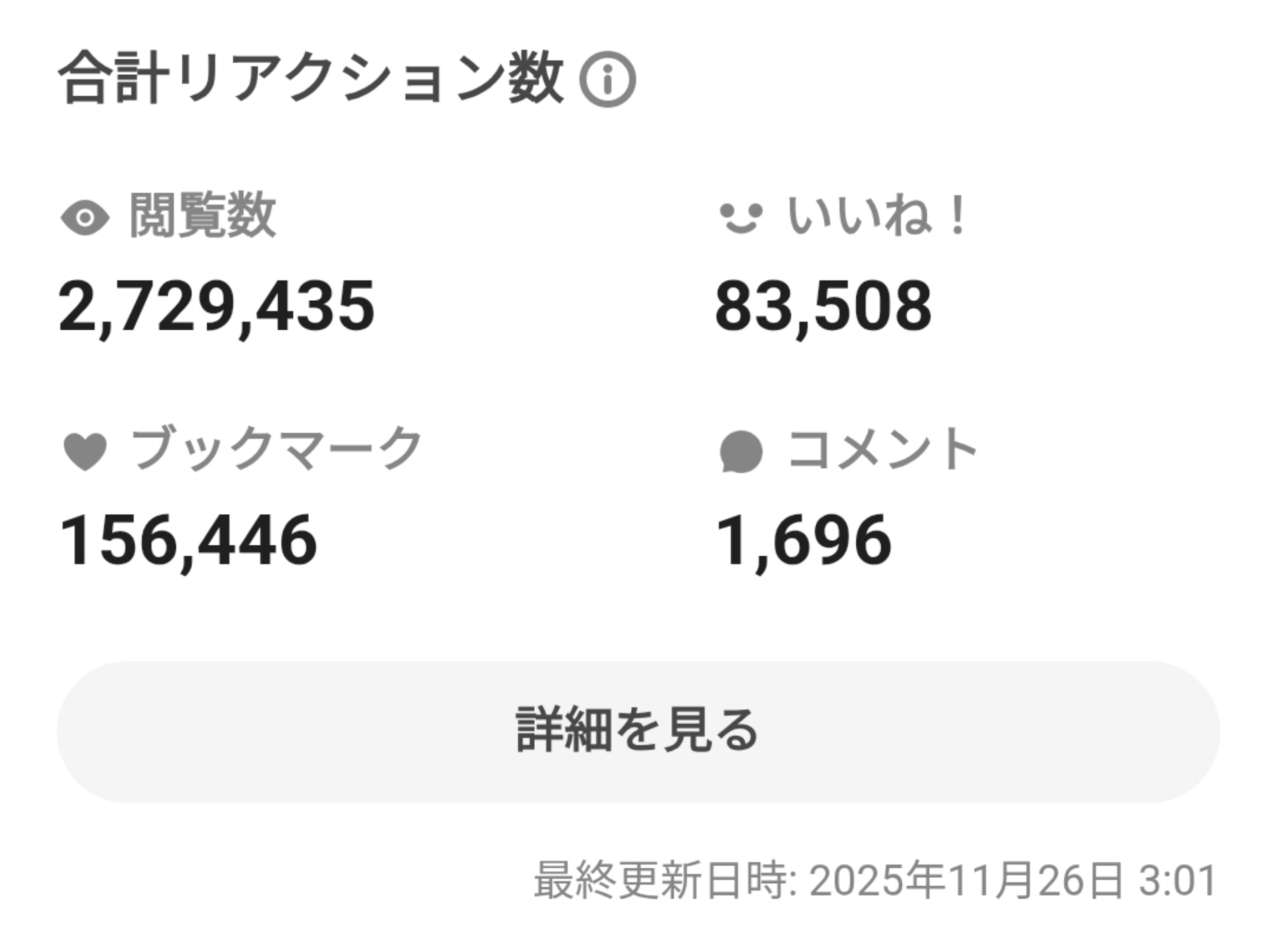Screen dimensions: 1277x952
Task: Click the views count 2,729,435
Action: (x=217, y=307)
